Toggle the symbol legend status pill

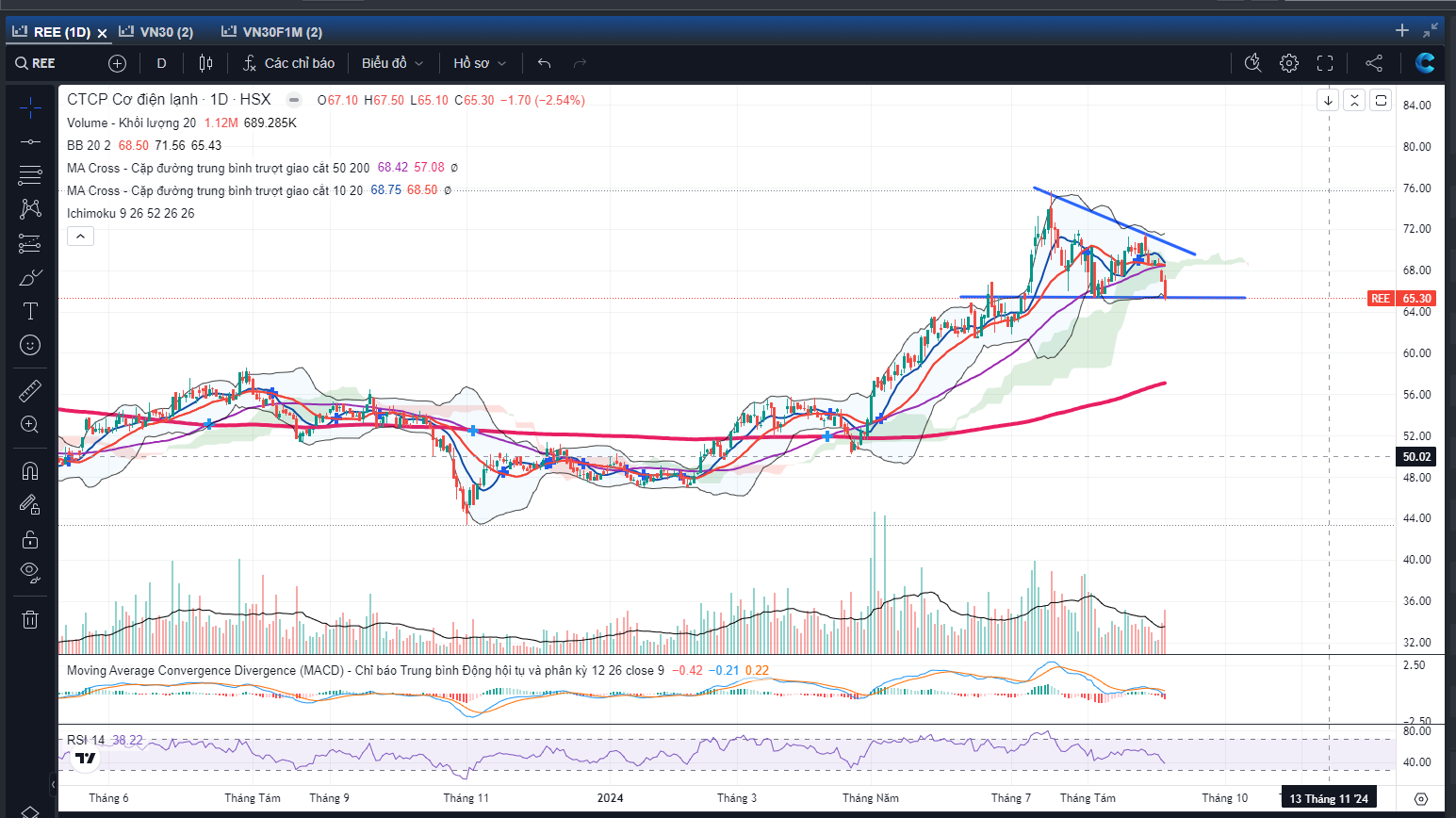pos(295,100)
